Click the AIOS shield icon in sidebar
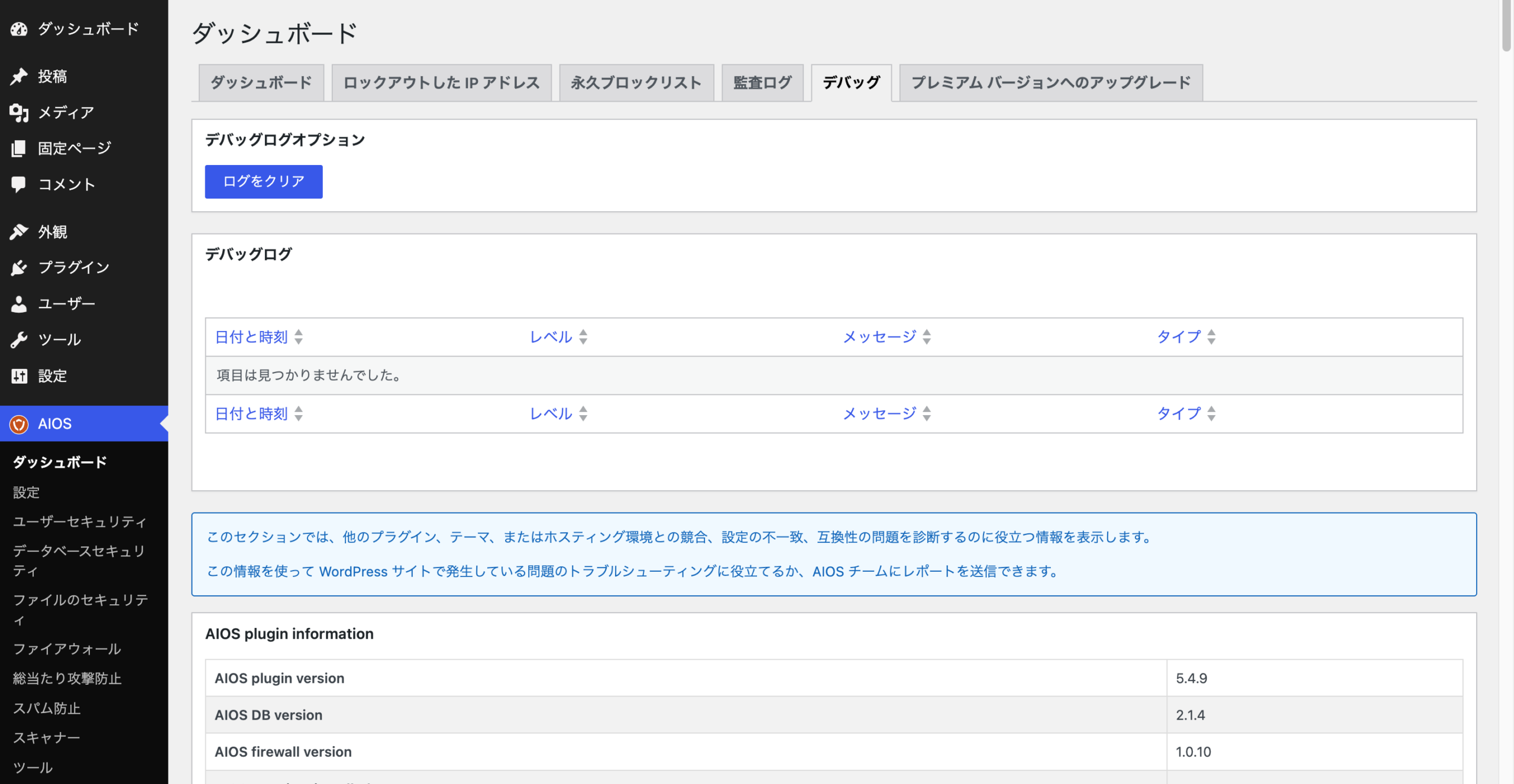Screen dimensions: 1514x784 pyautogui.click(x=19, y=424)
